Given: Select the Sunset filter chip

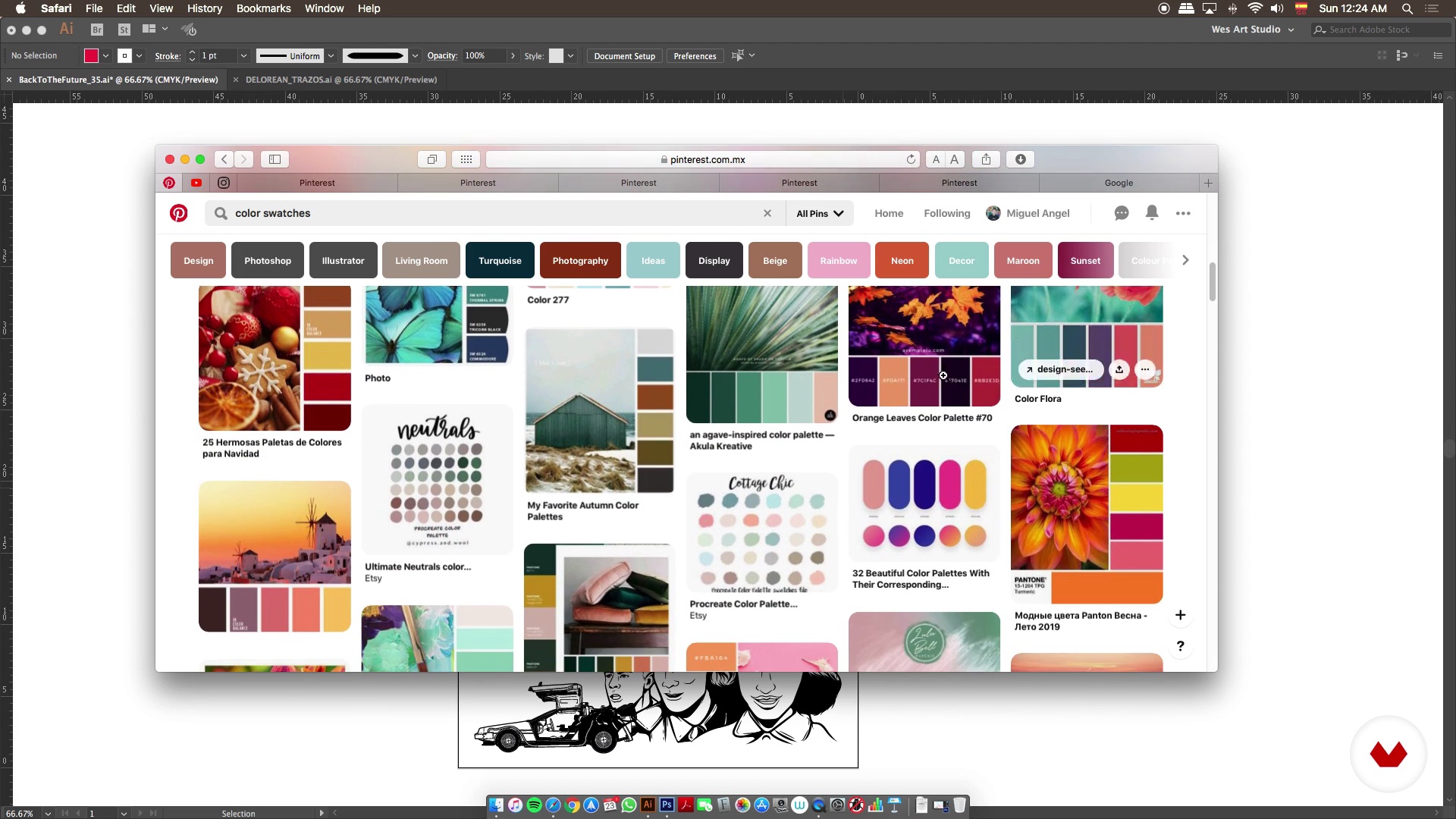Looking at the screenshot, I should [x=1085, y=260].
